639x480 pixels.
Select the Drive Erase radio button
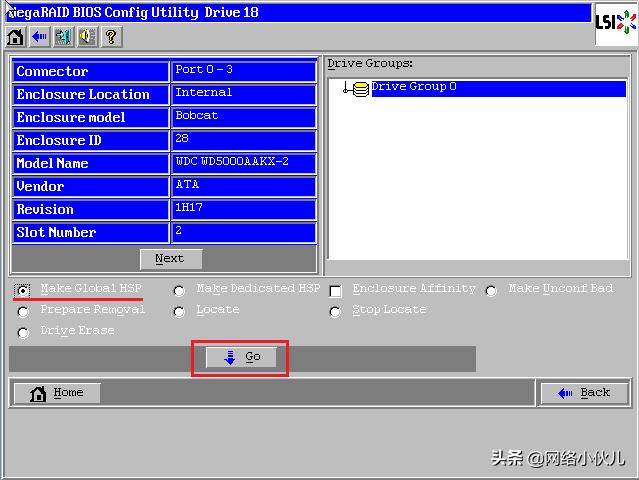click(x=23, y=333)
